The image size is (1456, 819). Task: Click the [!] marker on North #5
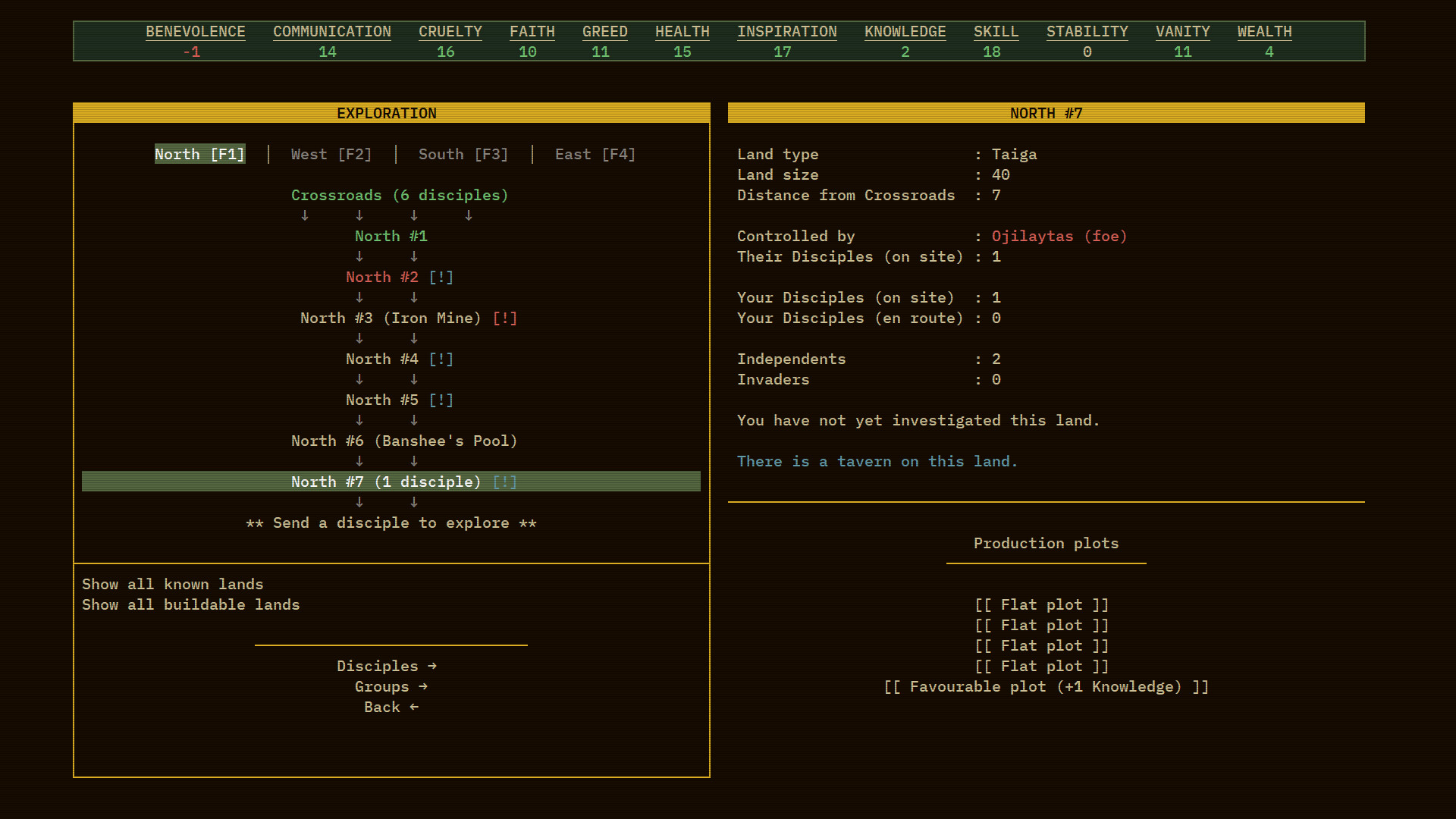(441, 400)
